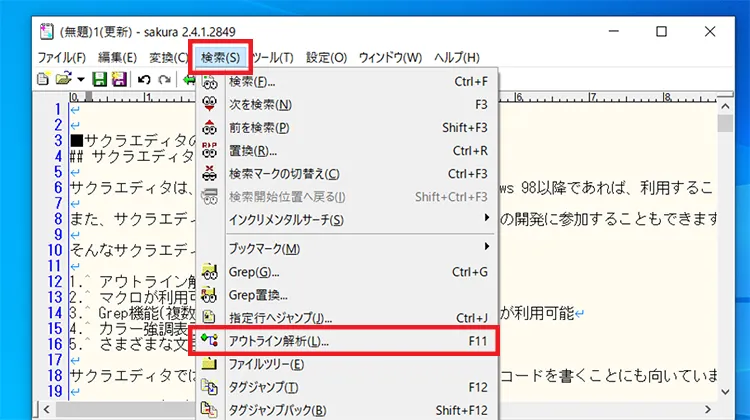The height and width of the screenshot is (420, 750).
Task: Click text 98以降であれば、利用するこ
Action: (617, 188)
